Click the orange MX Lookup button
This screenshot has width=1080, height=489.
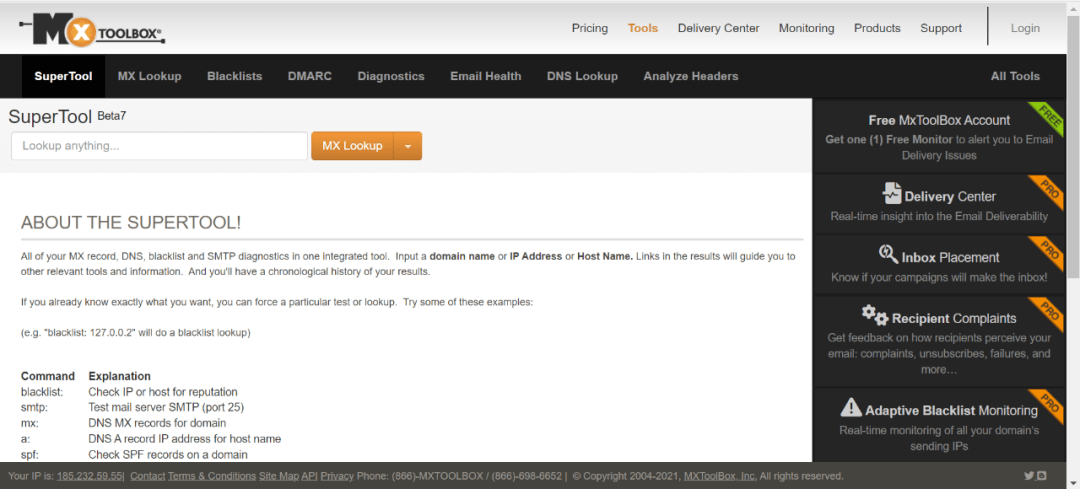click(x=352, y=146)
